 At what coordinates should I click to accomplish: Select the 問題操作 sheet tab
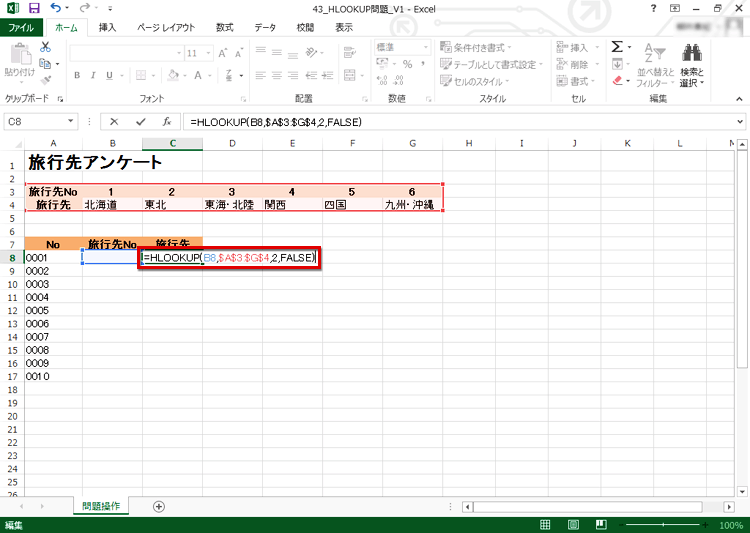(101, 506)
